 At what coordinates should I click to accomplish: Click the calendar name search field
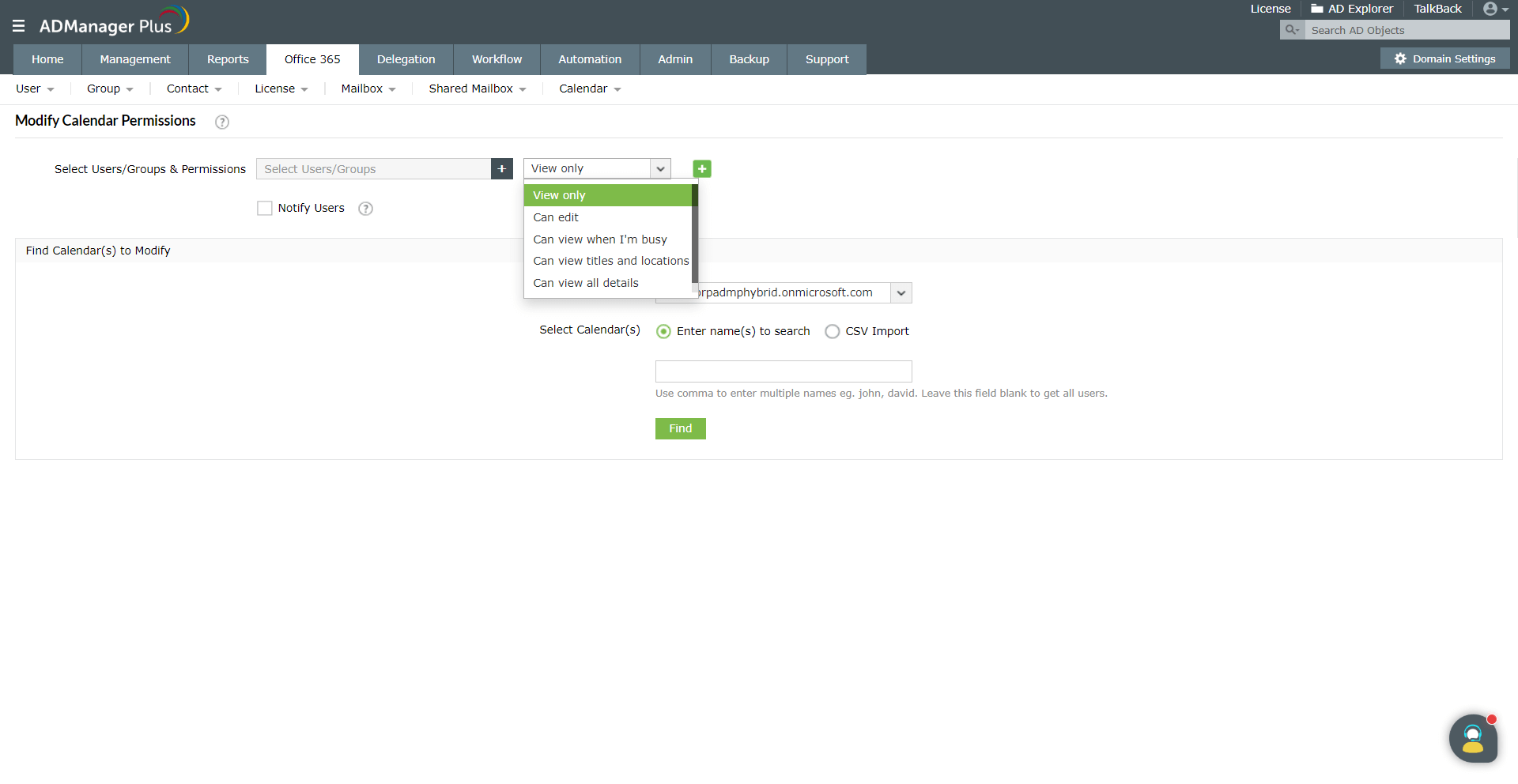click(784, 371)
